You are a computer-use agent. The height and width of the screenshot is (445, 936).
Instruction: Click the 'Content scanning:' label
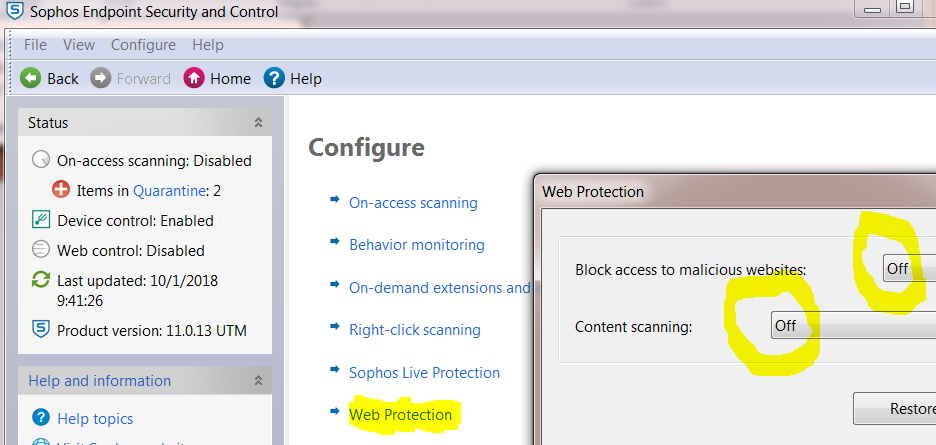[633, 327]
